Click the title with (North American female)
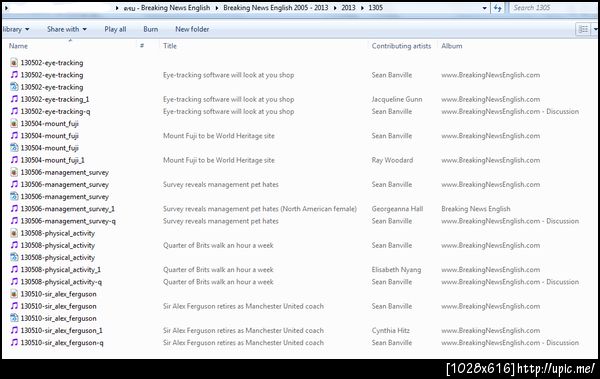The image size is (600, 379). tap(260, 209)
